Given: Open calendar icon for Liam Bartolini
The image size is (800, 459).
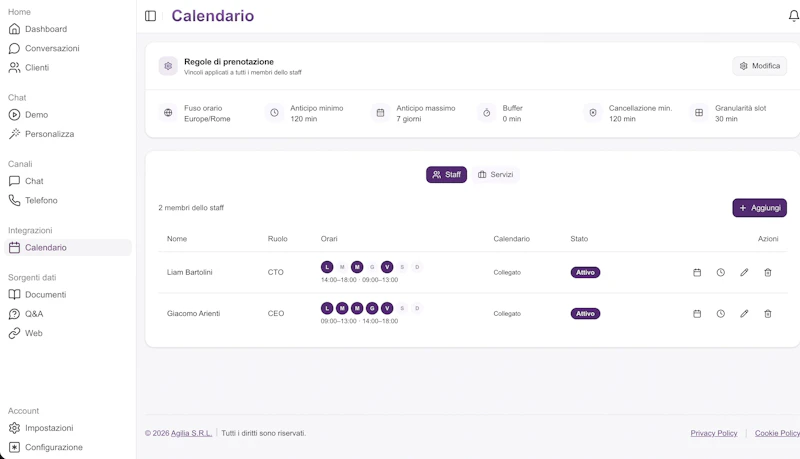Looking at the screenshot, I should [697, 272].
